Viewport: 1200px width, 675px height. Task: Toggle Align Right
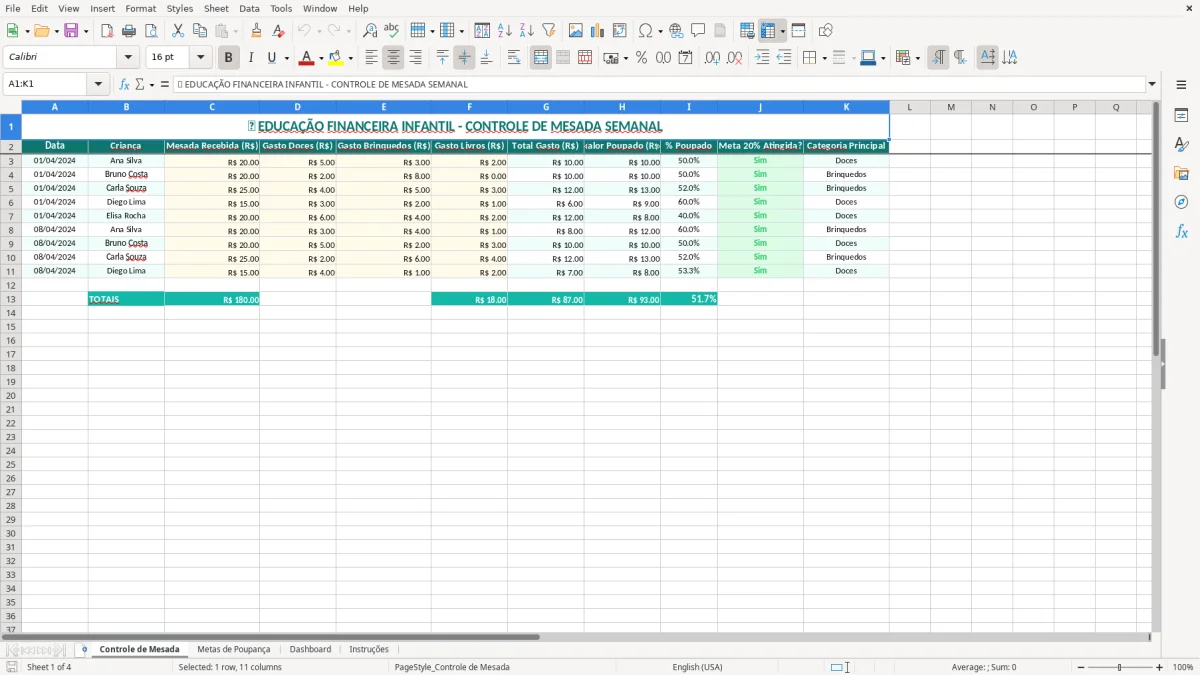pos(416,58)
